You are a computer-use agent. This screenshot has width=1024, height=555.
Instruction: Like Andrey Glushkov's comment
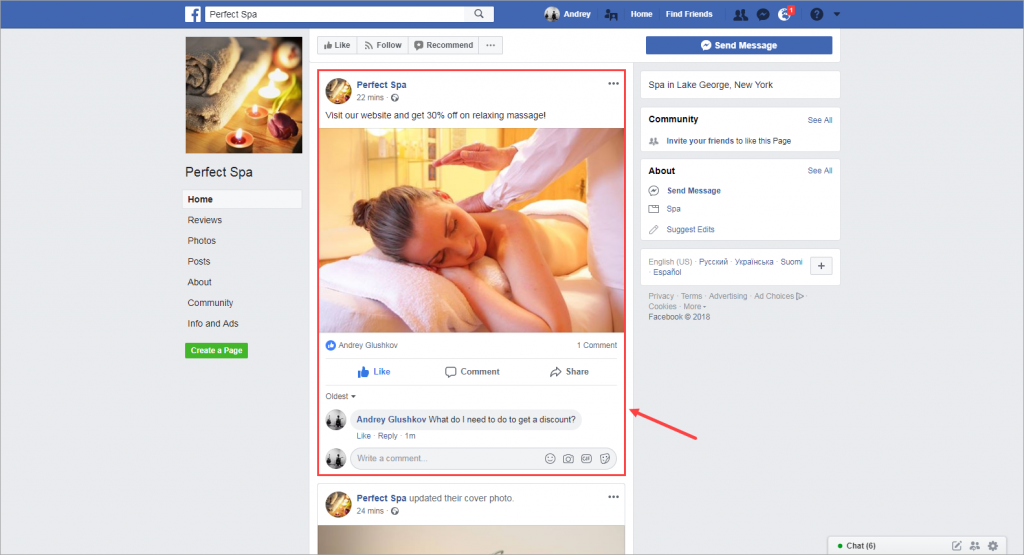[x=364, y=436]
